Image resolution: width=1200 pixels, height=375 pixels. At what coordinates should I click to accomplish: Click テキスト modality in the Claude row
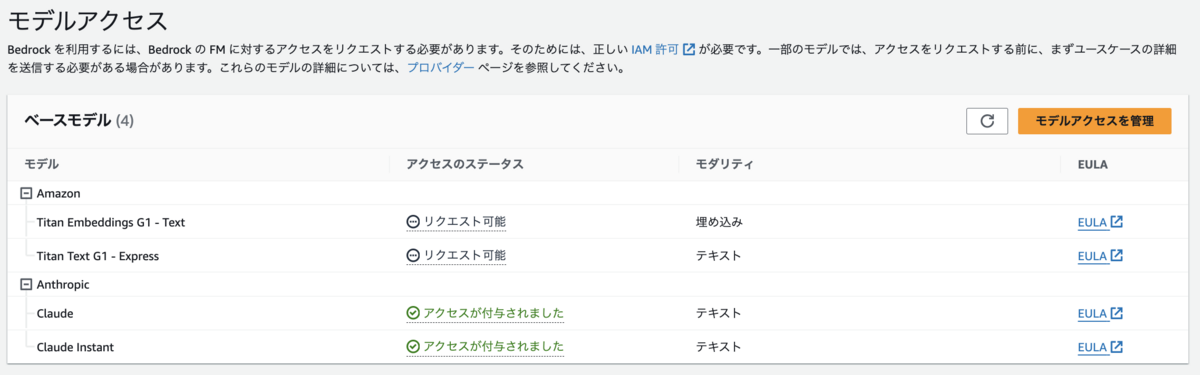point(719,314)
